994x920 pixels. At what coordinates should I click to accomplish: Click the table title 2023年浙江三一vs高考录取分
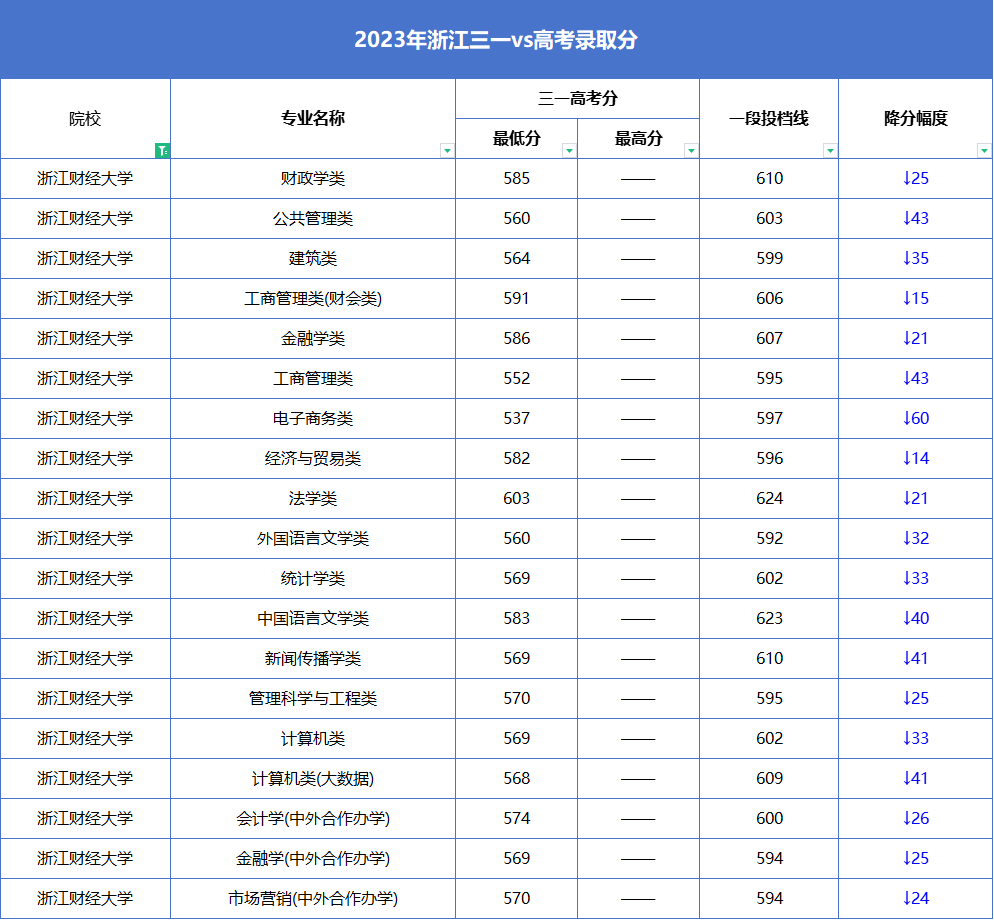click(x=497, y=38)
